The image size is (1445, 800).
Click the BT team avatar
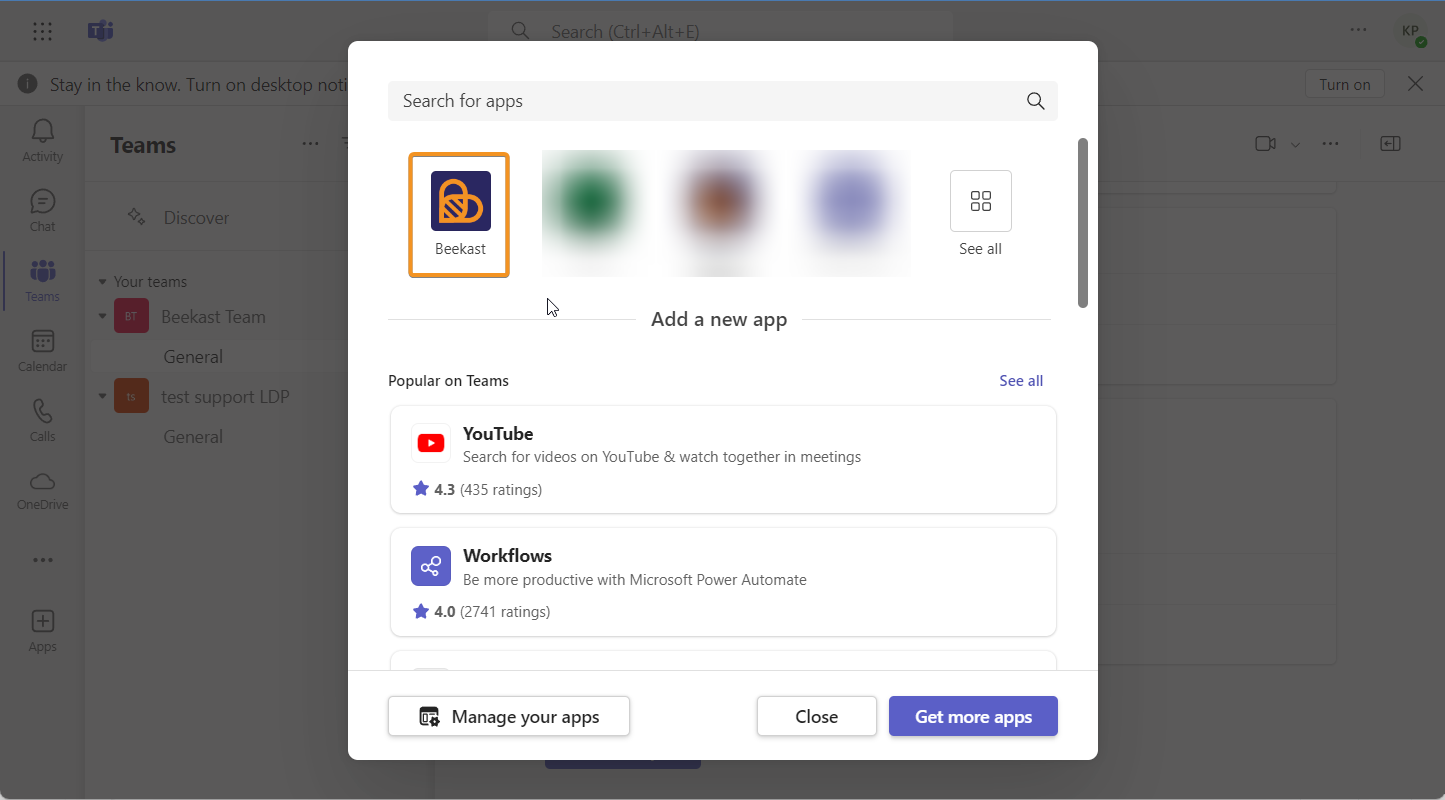coord(131,316)
